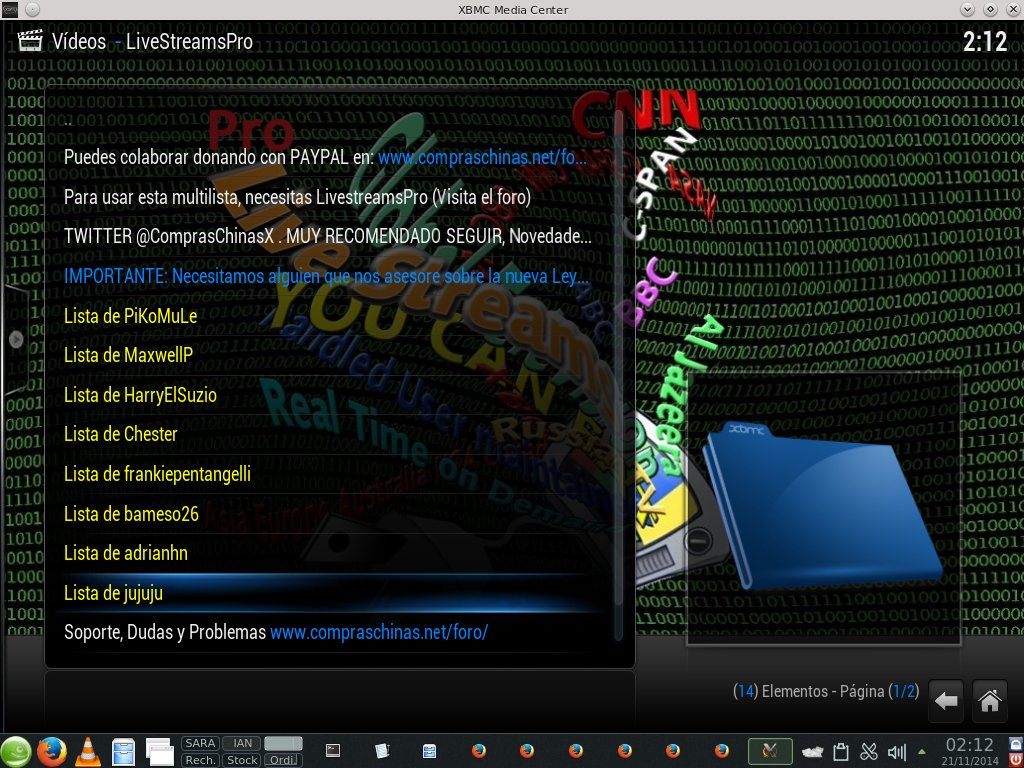Click the '(14) Elementos - Página (1/2)' indicator
Viewport: 1024px width, 768px height.
(x=825, y=691)
